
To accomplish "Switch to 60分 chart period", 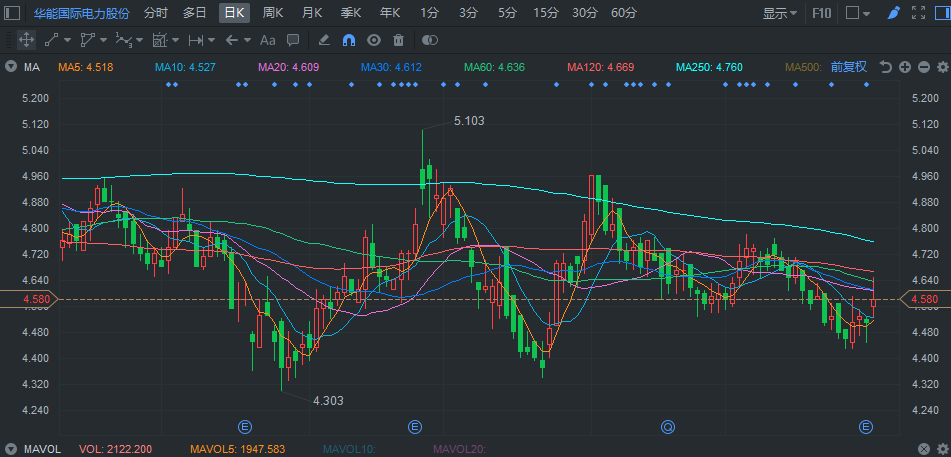I will [x=624, y=13].
